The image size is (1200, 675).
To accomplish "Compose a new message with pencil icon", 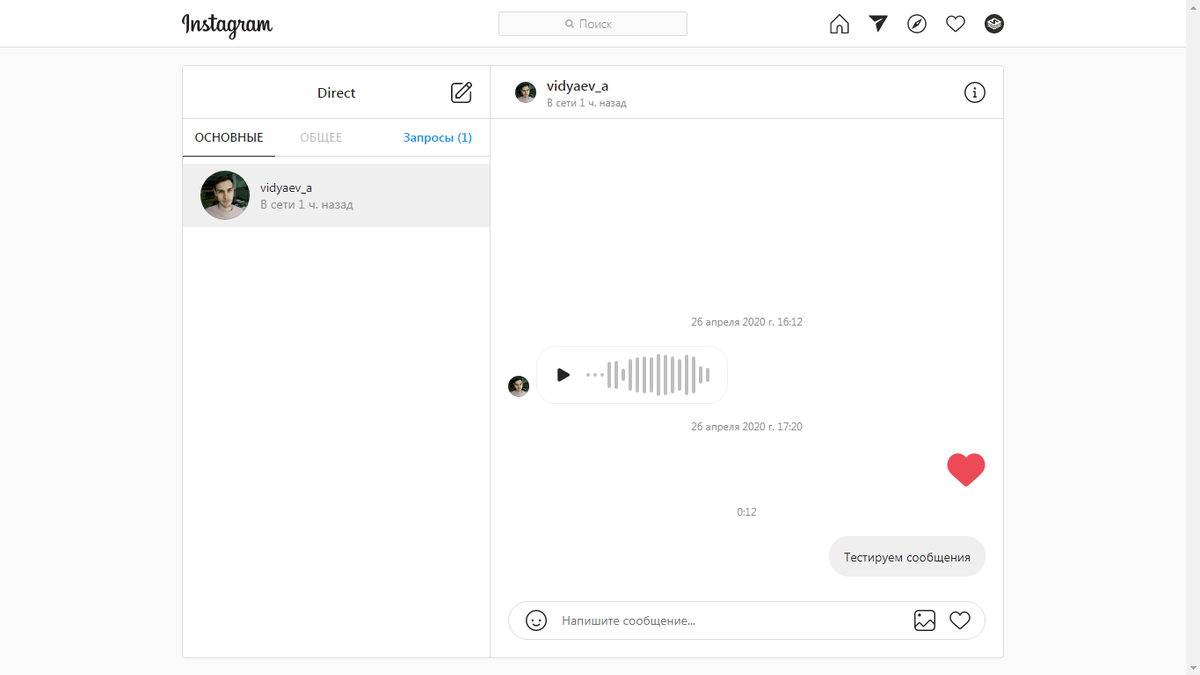I will (x=461, y=93).
